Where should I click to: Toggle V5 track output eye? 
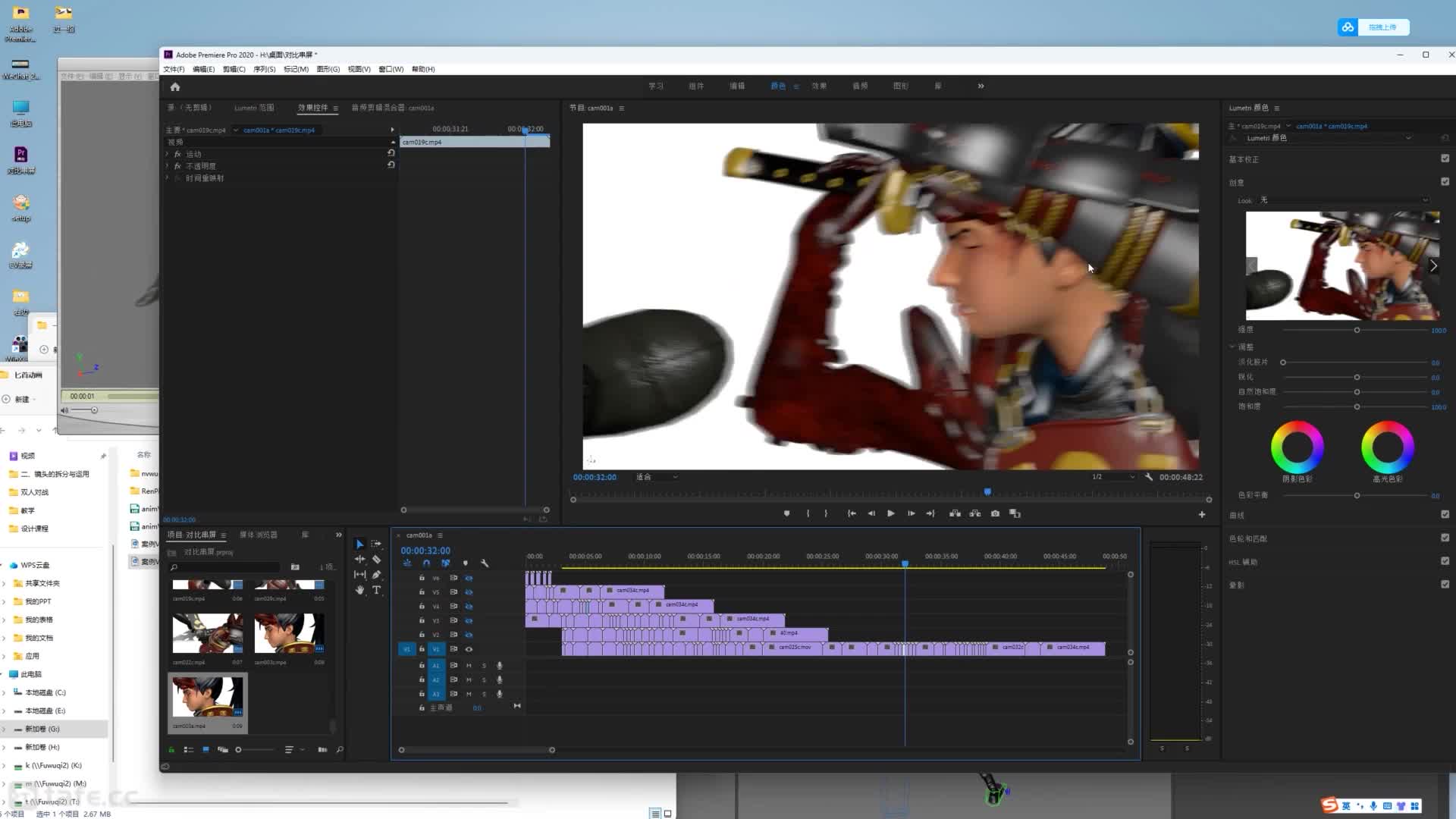(469, 592)
